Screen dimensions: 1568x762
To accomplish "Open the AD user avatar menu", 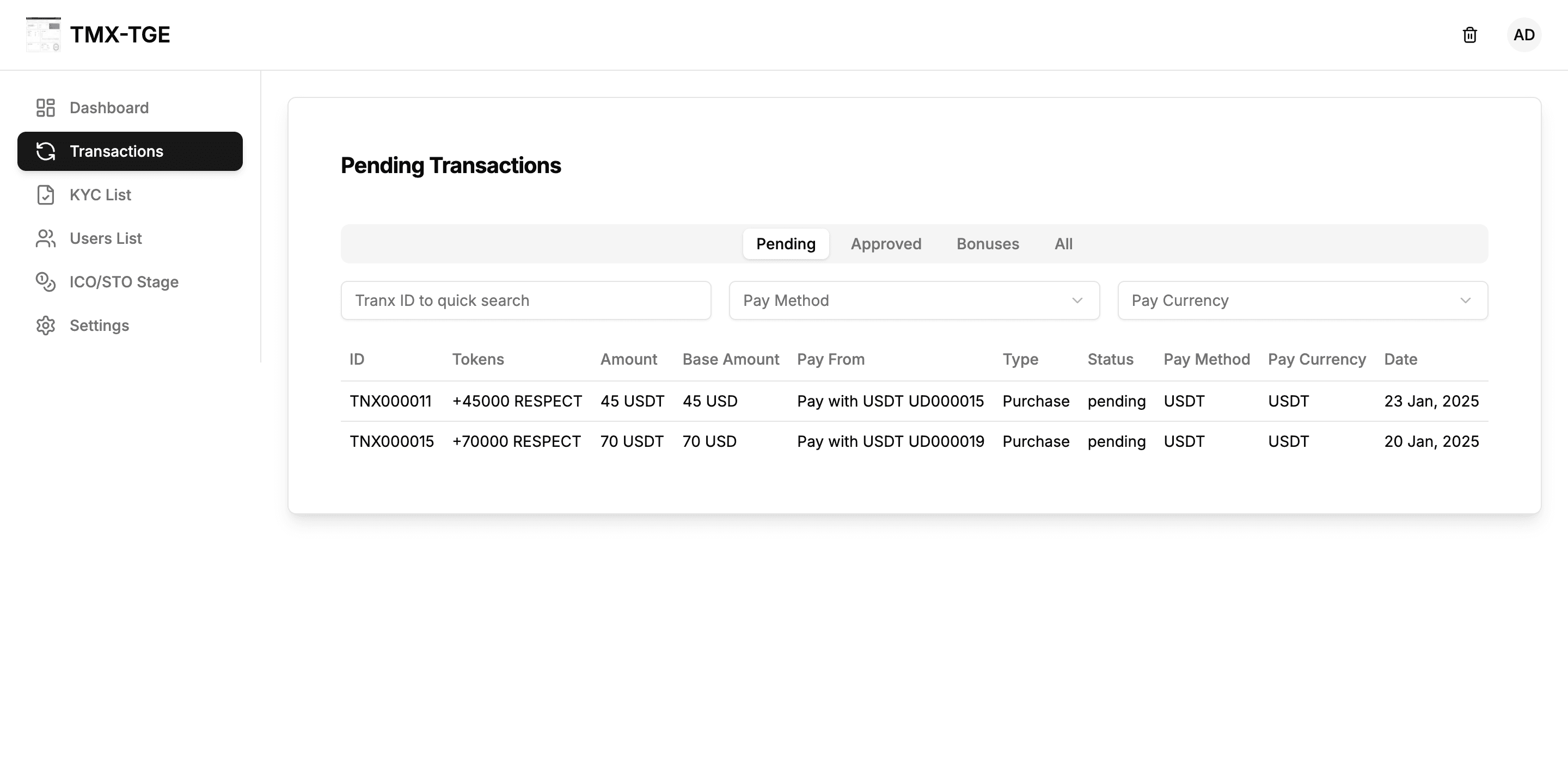I will pos(1523,35).
